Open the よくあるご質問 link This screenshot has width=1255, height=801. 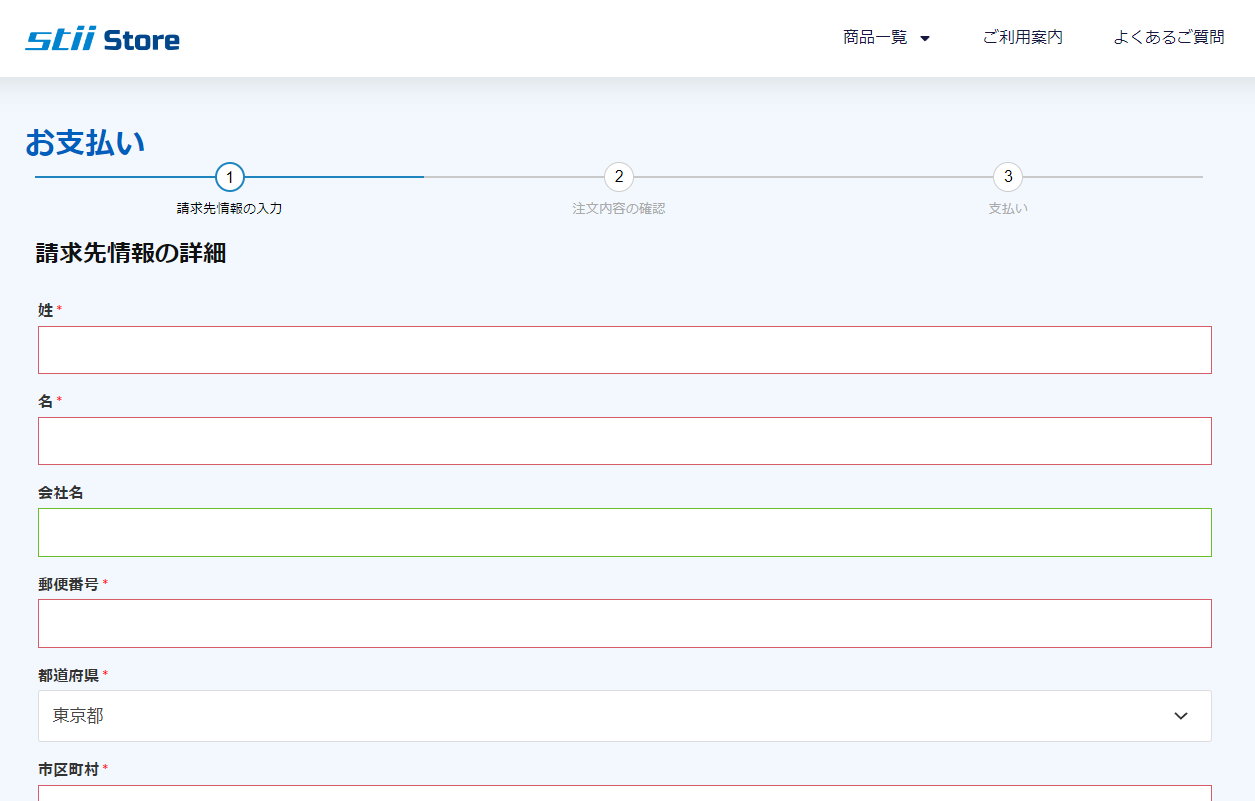click(x=1168, y=38)
